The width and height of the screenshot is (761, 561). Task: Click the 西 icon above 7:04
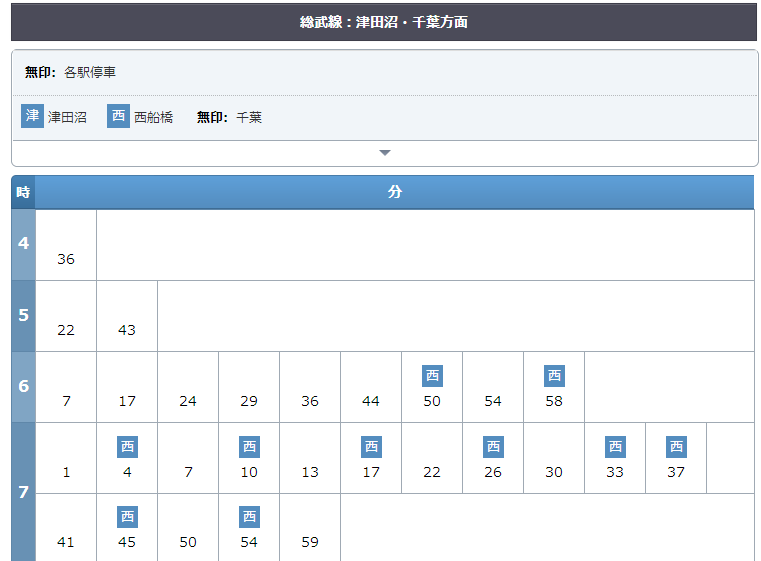[127, 447]
